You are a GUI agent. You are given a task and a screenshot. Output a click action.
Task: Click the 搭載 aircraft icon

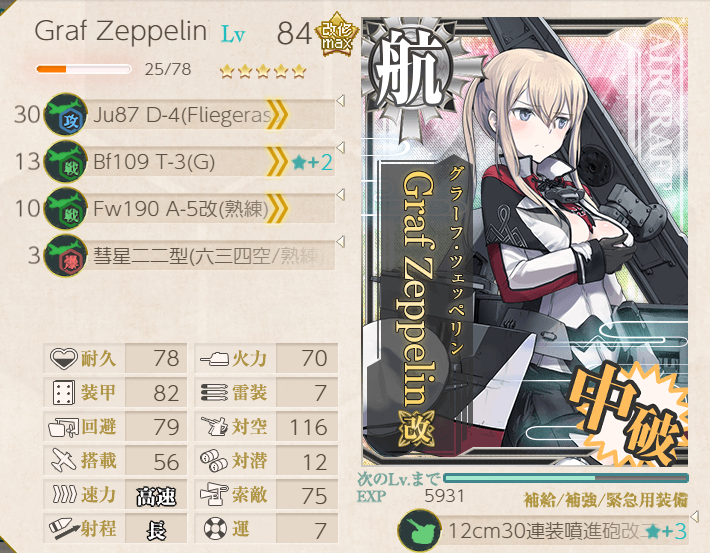pyautogui.click(x=63, y=461)
